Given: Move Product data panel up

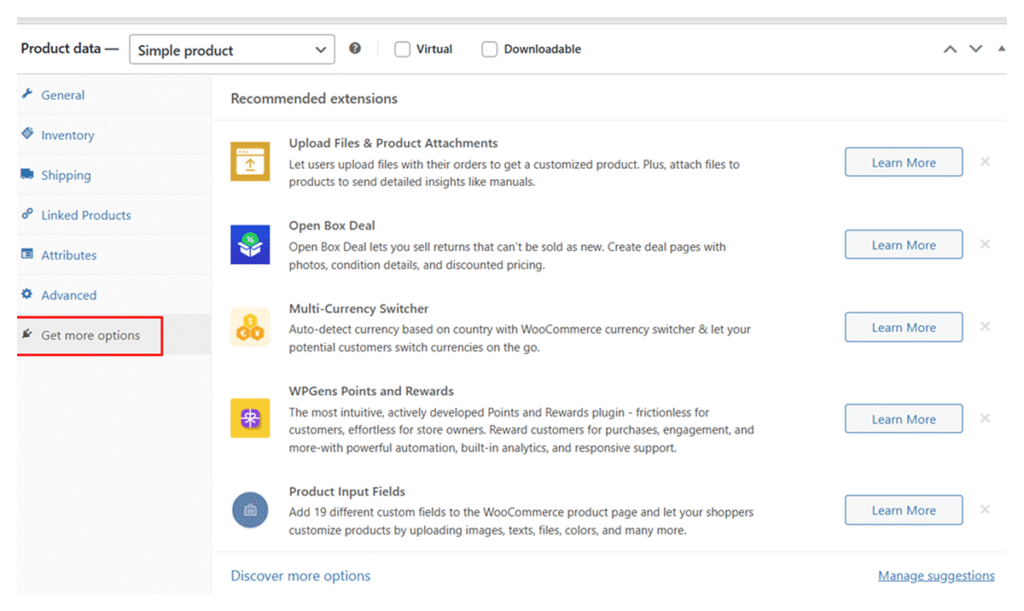Looking at the screenshot, I should [950, 49].
